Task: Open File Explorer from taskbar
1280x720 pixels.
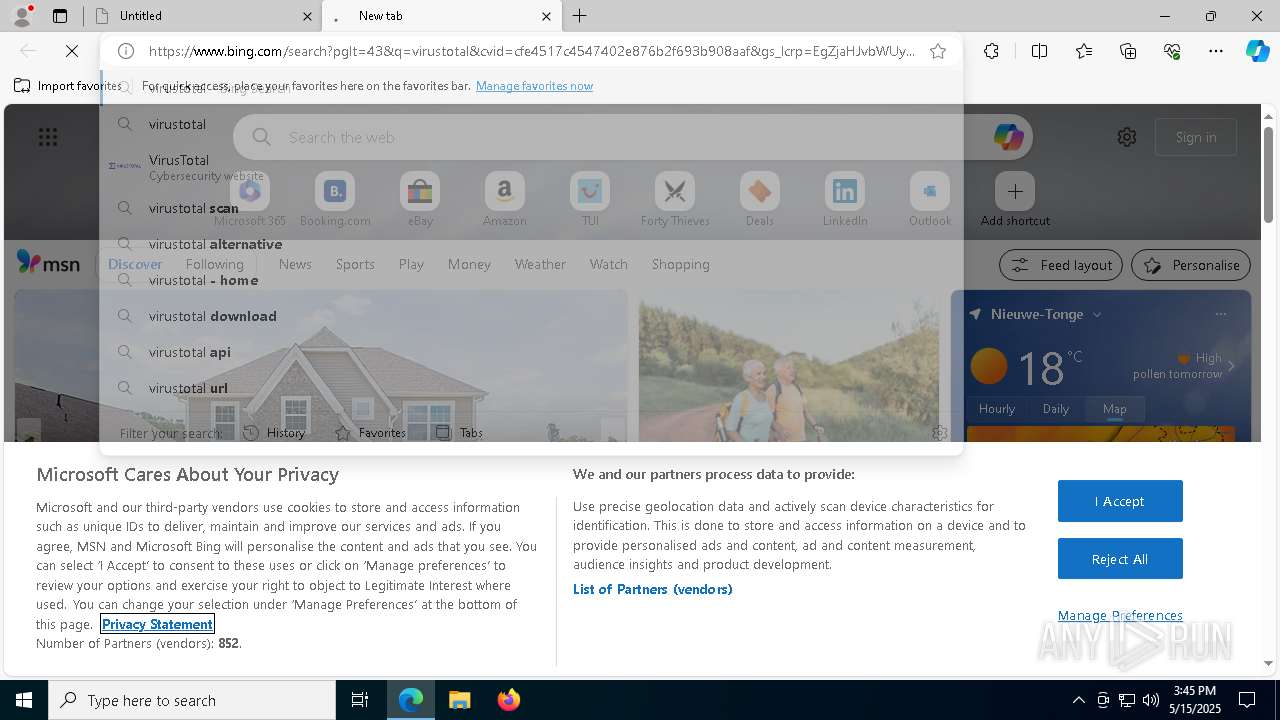Action: pyautogui.click(x=459, y=700)
